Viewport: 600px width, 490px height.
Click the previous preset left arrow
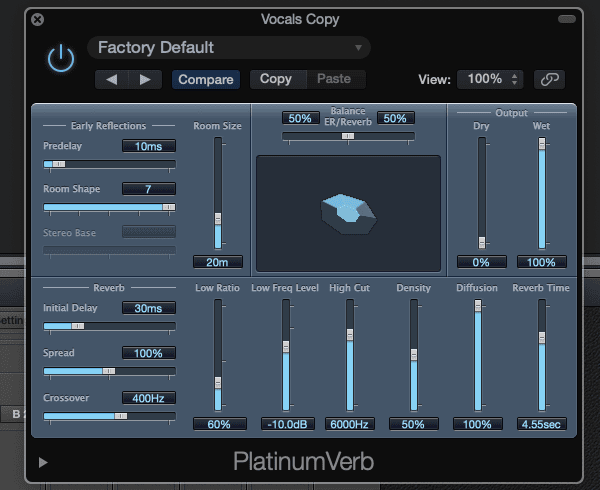point(113,79)
